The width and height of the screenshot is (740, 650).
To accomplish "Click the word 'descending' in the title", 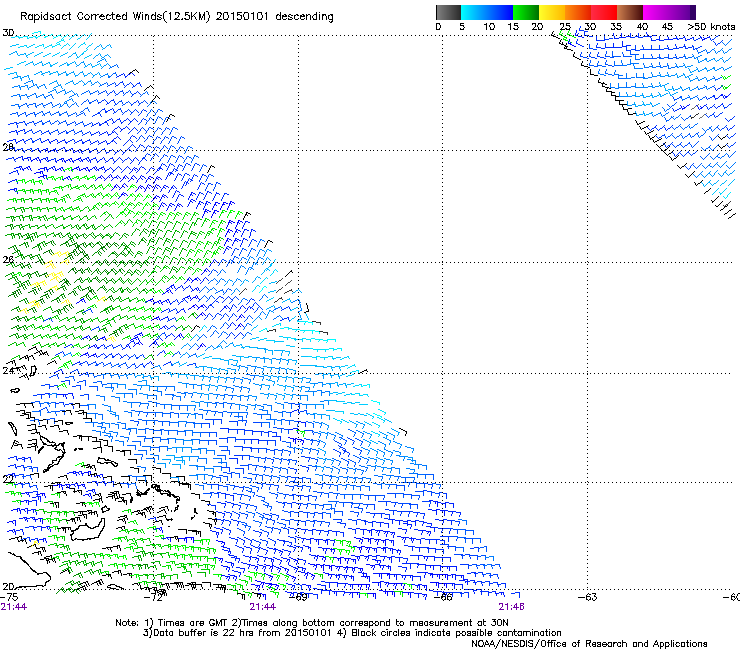I will click(x=304, y=17).
